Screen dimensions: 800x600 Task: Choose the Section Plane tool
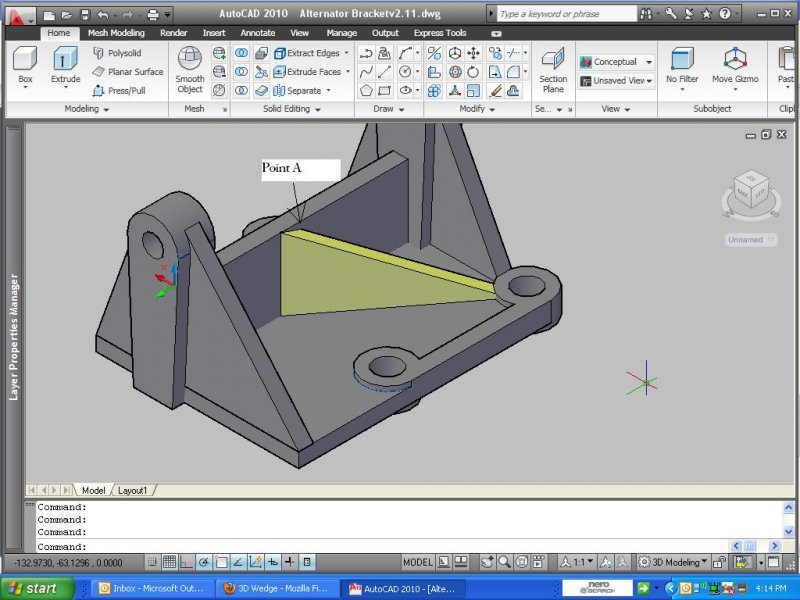(553, 61)
